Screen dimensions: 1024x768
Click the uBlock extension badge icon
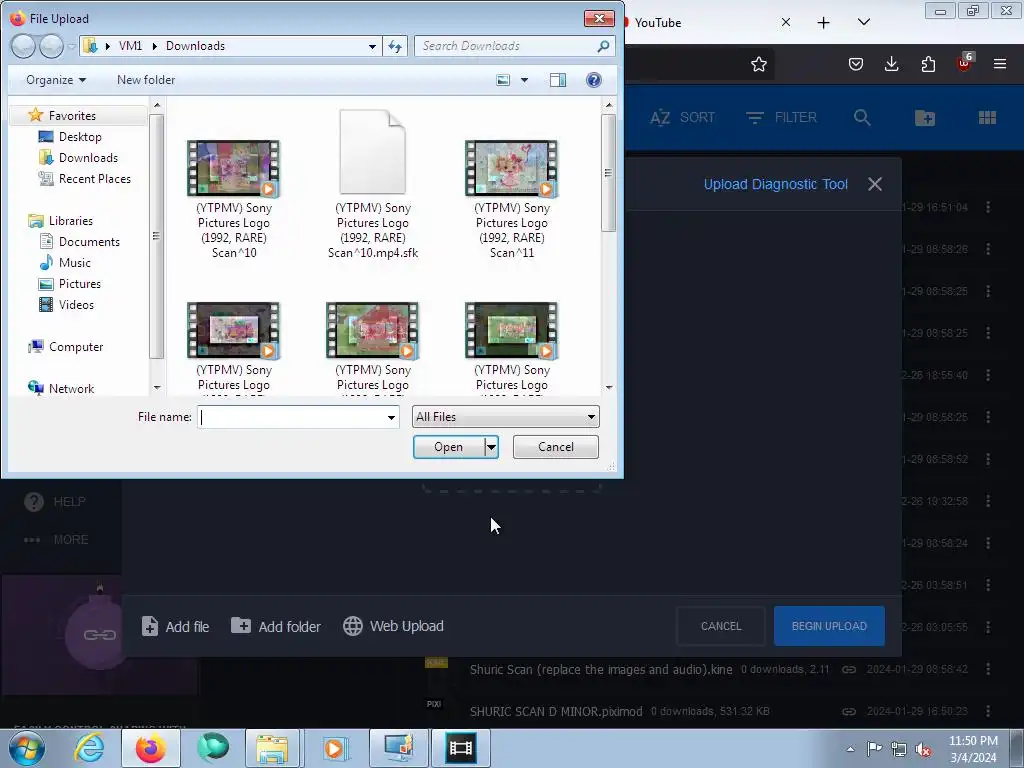964,63
